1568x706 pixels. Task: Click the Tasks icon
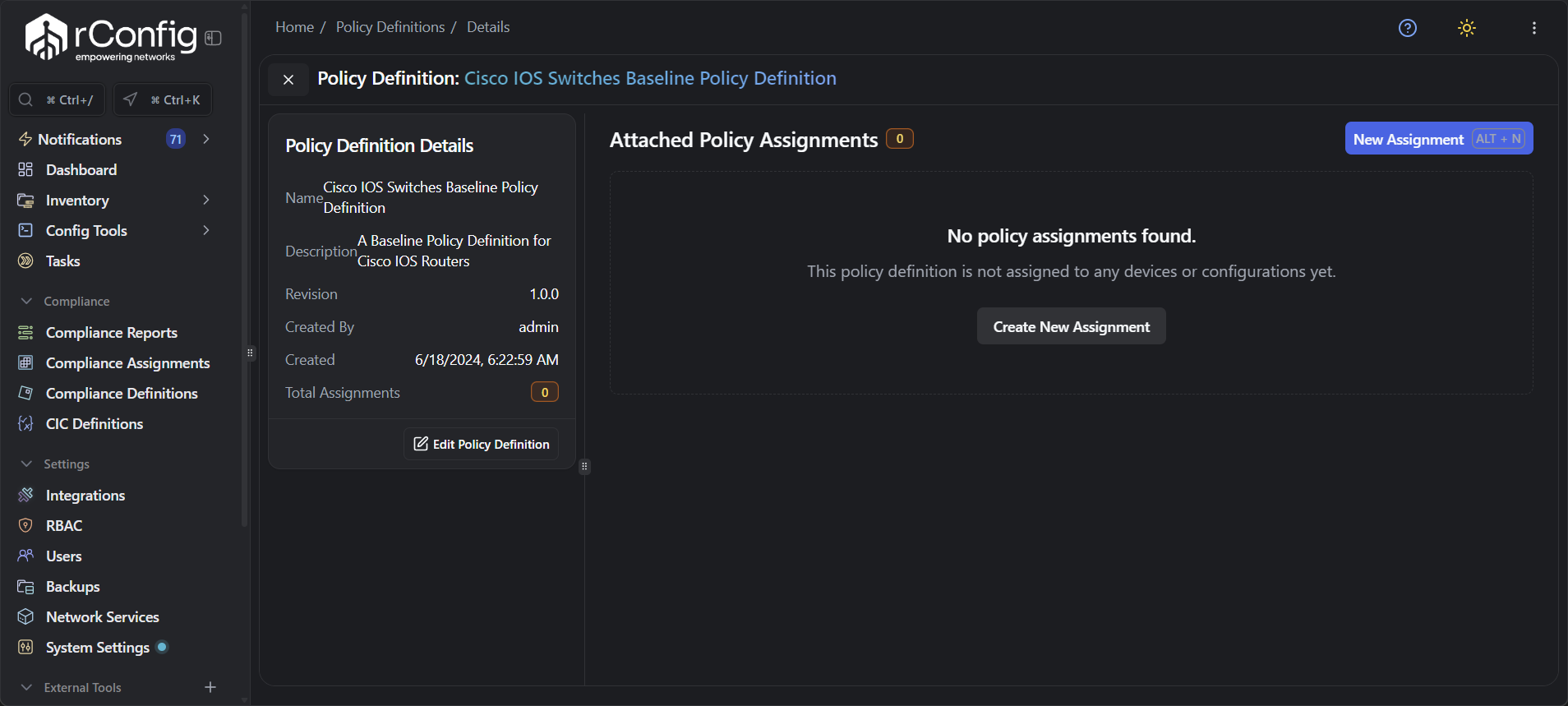coord(25,261)
